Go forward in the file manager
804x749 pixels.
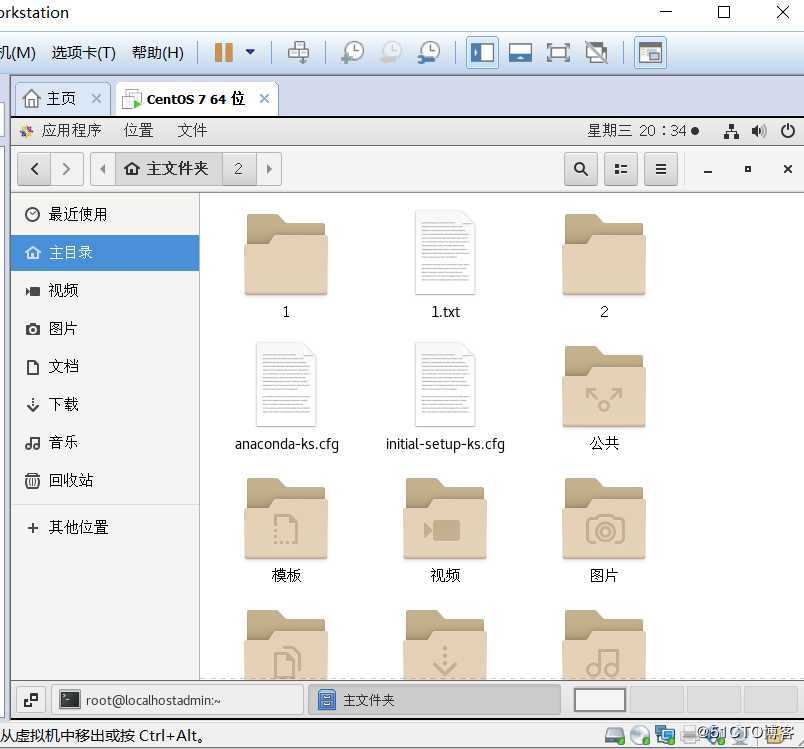tap(67, 169)
